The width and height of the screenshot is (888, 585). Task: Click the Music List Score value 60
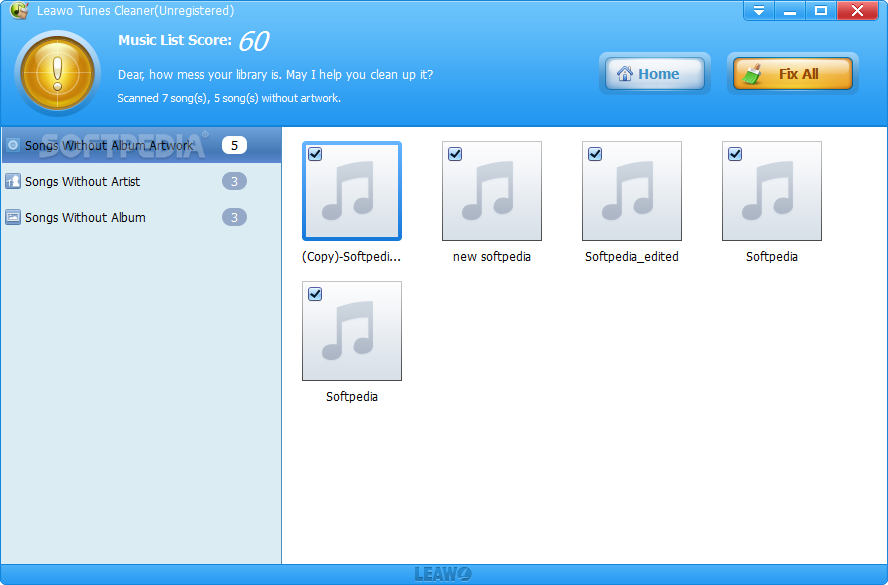point(253,41)
